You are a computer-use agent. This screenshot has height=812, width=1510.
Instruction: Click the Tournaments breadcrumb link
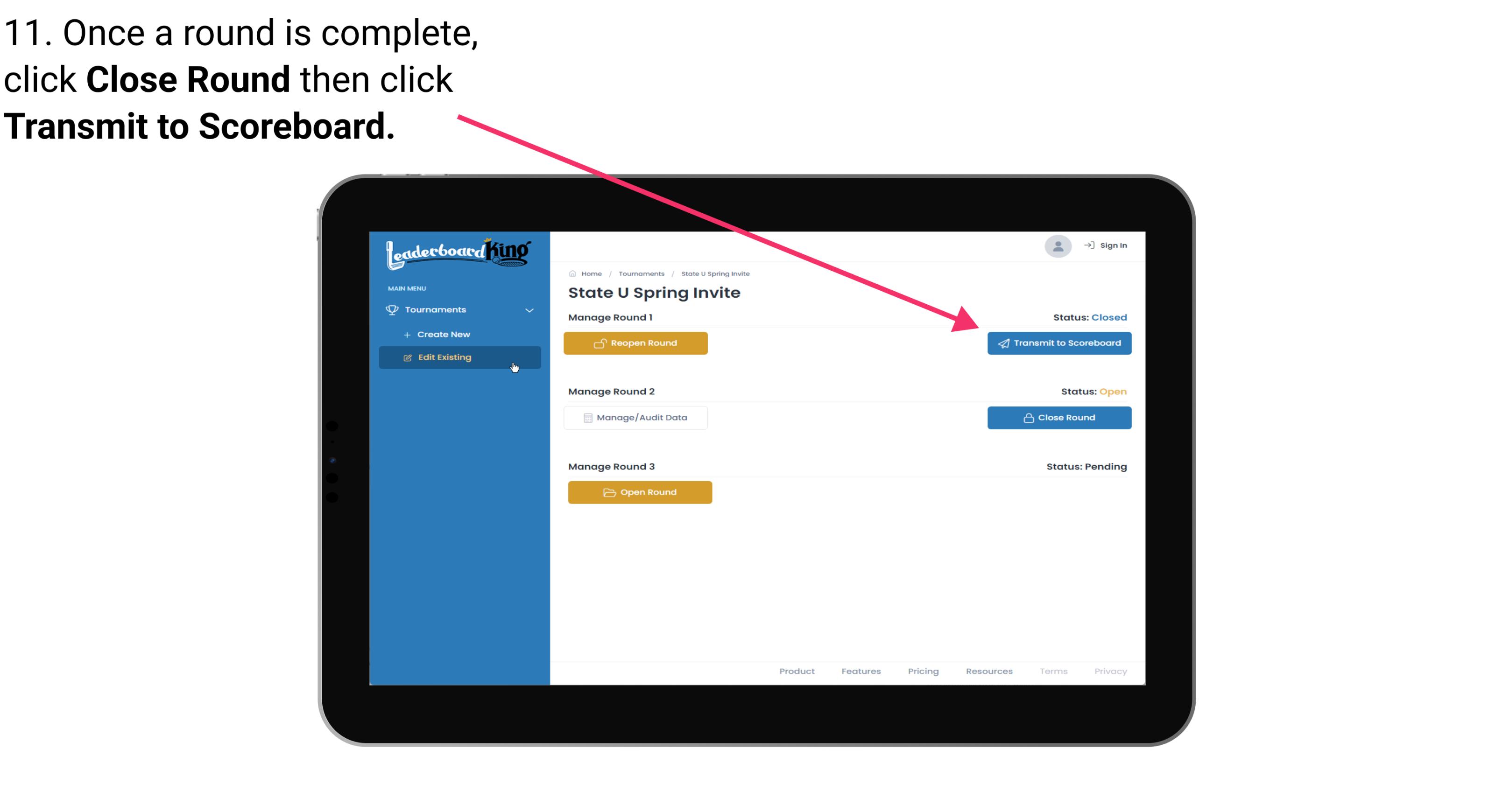pyautogui.click(x=640, y=273)
